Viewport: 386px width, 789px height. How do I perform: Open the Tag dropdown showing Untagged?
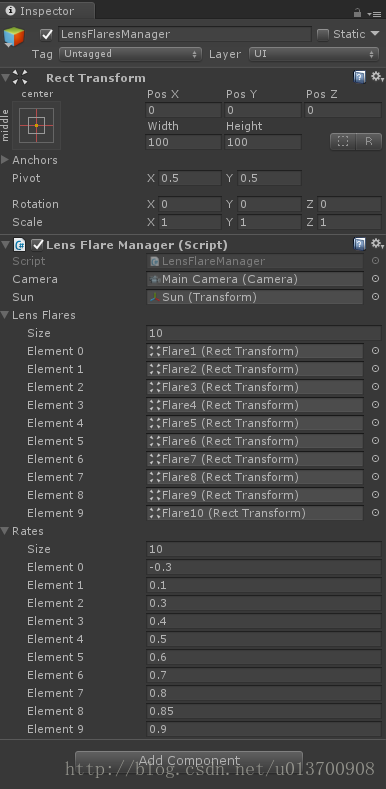pyautogui.click(x=130, y=54)
